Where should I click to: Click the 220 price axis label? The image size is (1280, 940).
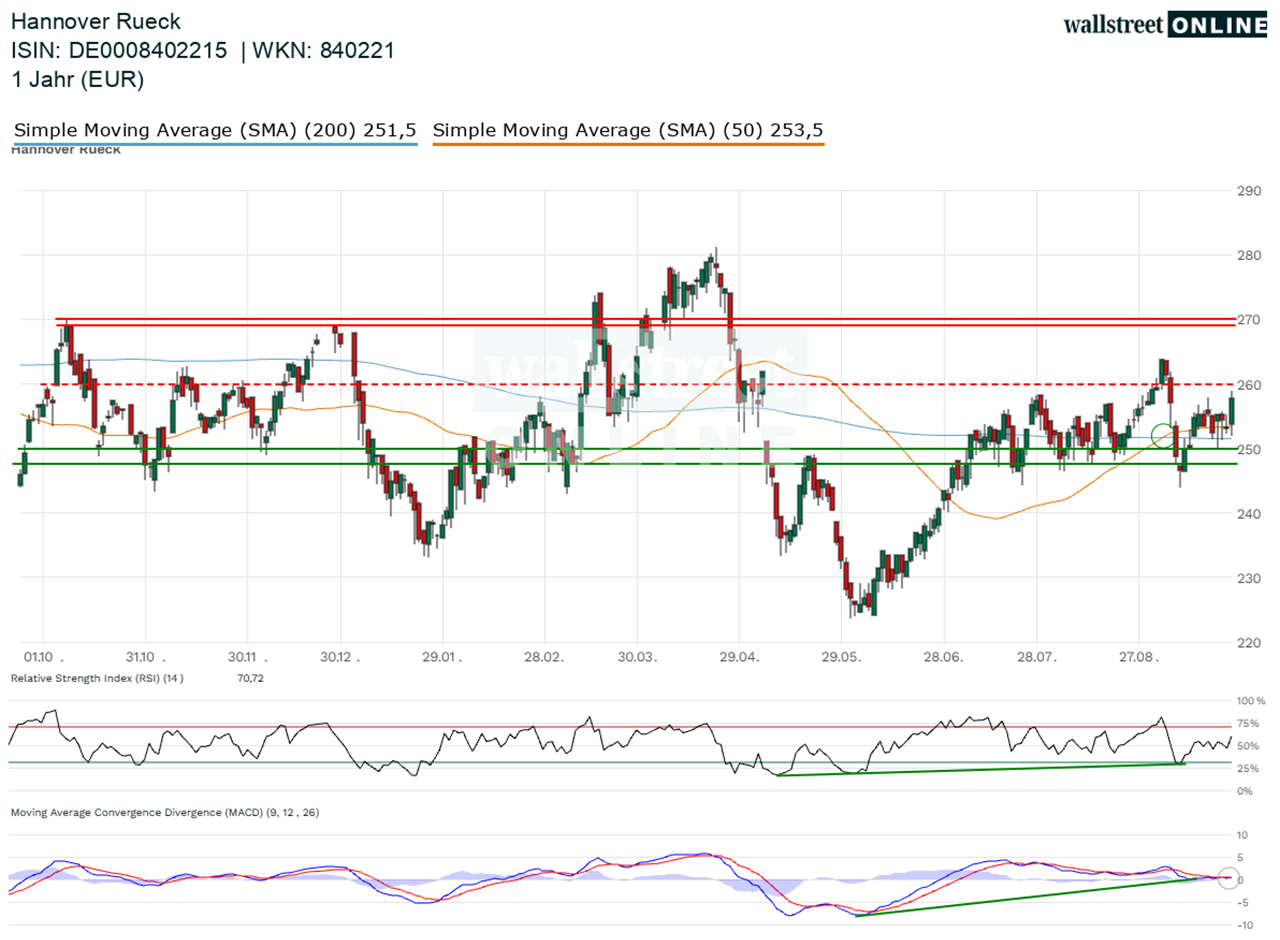1249,643
